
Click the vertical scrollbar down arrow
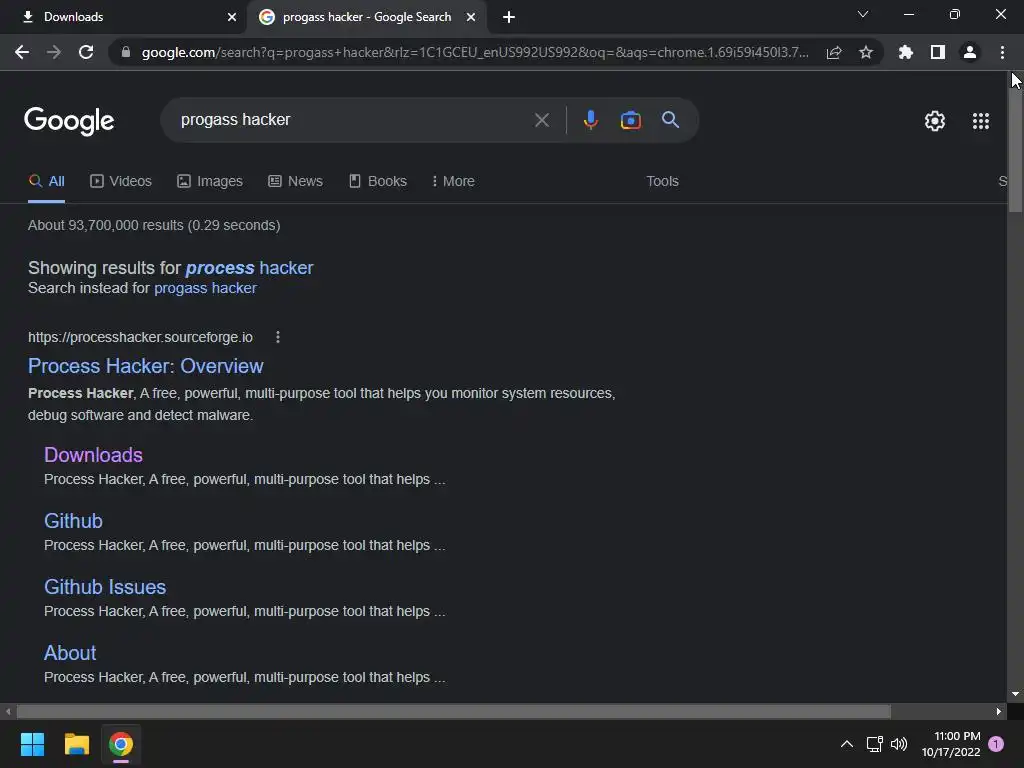(1016, 694)
